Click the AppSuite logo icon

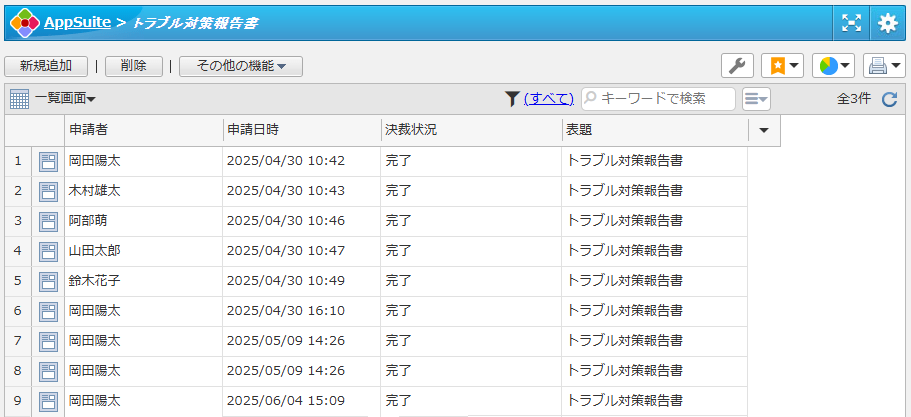[24, 21]
